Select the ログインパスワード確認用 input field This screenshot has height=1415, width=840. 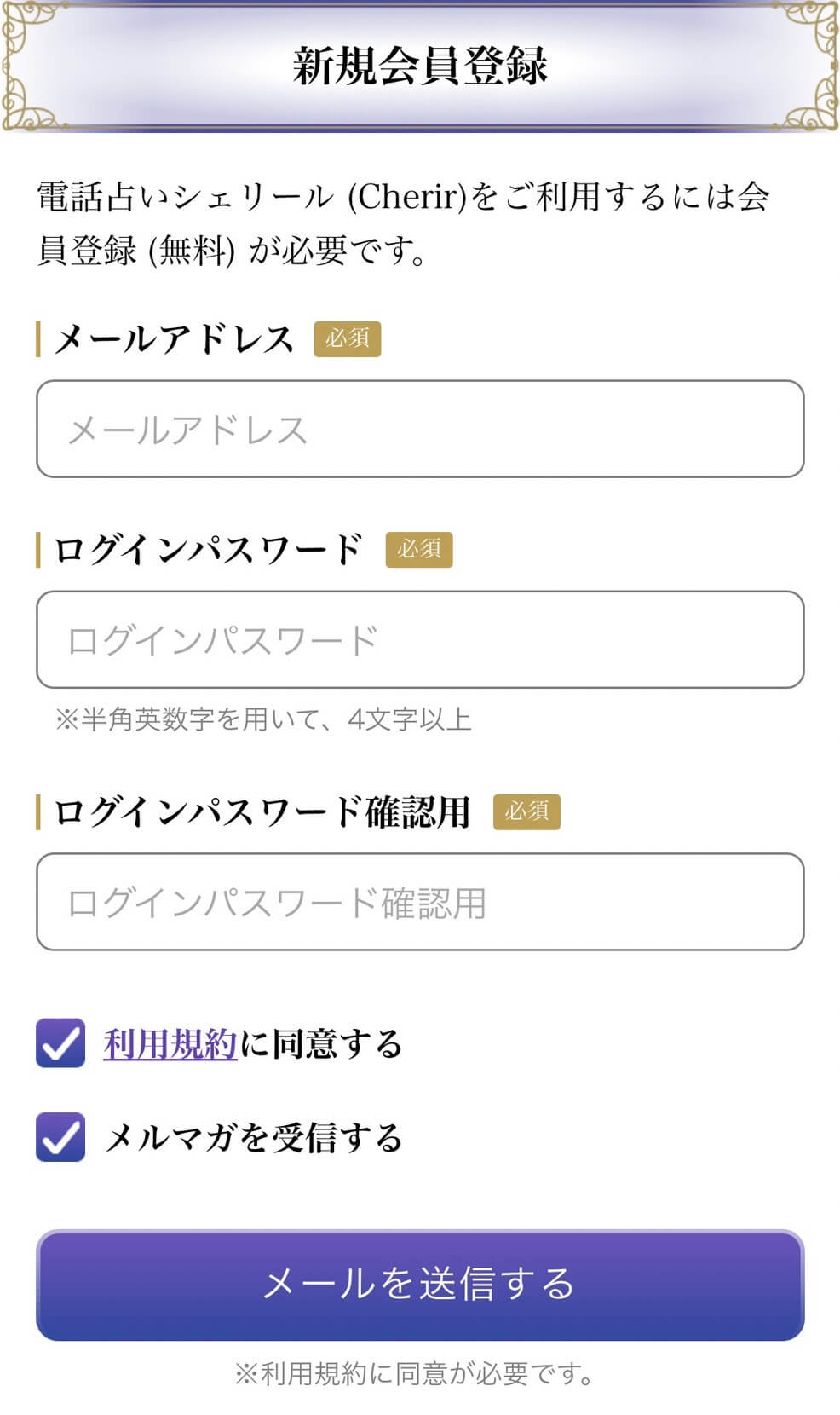(x=420, y=902)
